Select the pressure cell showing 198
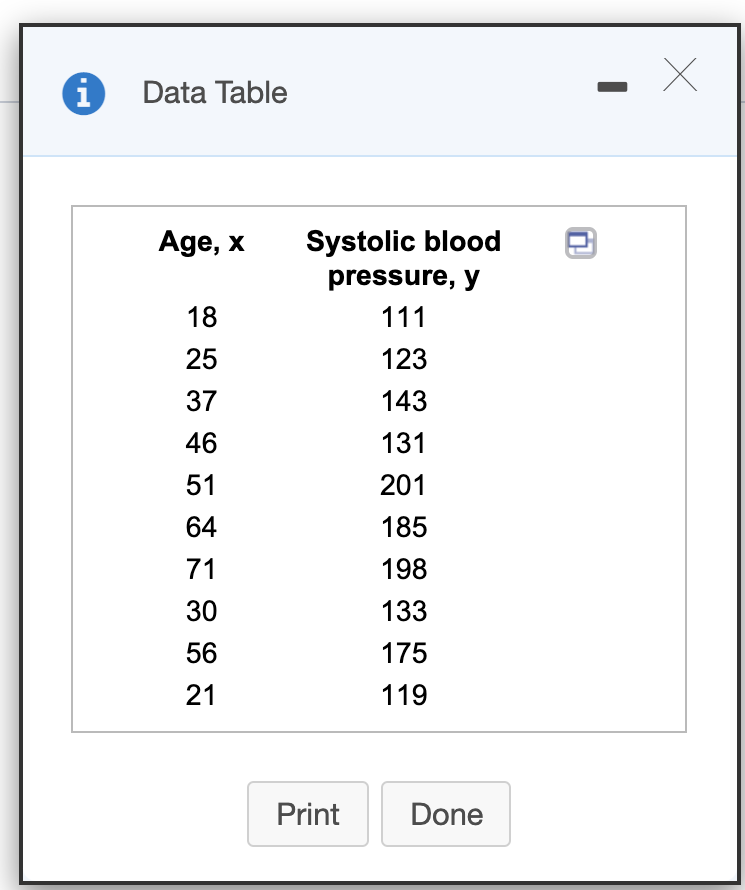 pos(403,569)
